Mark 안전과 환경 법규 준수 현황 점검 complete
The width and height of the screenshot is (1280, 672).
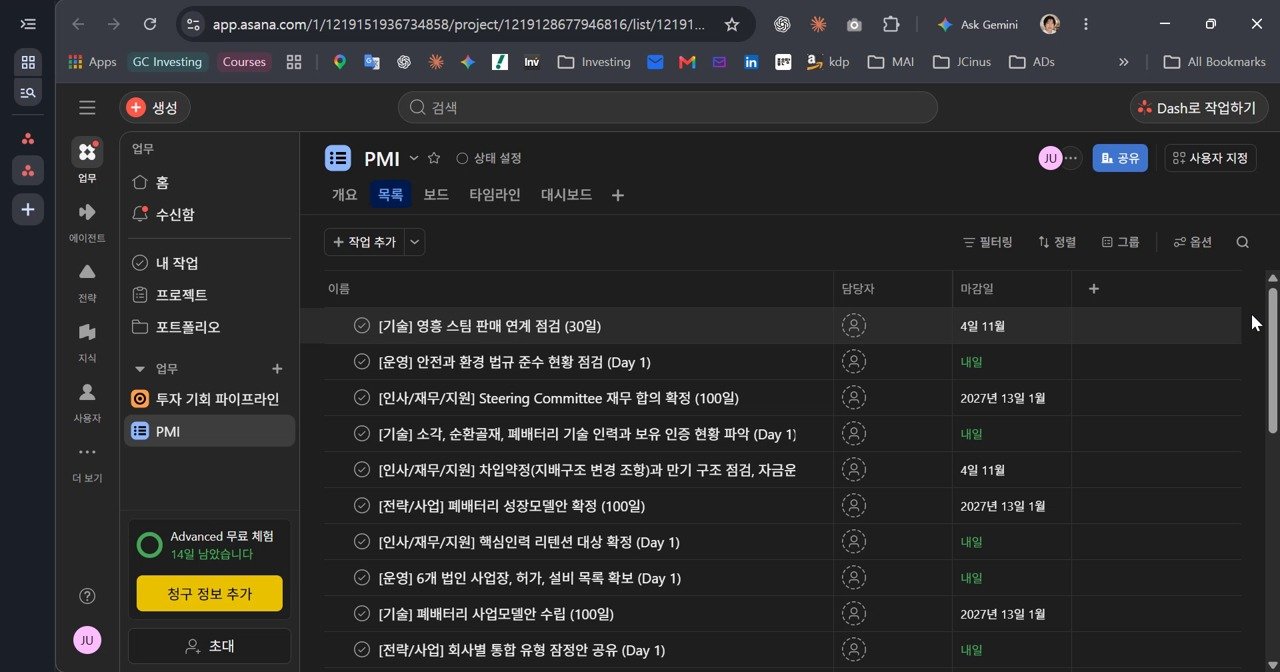click(362, 362)
